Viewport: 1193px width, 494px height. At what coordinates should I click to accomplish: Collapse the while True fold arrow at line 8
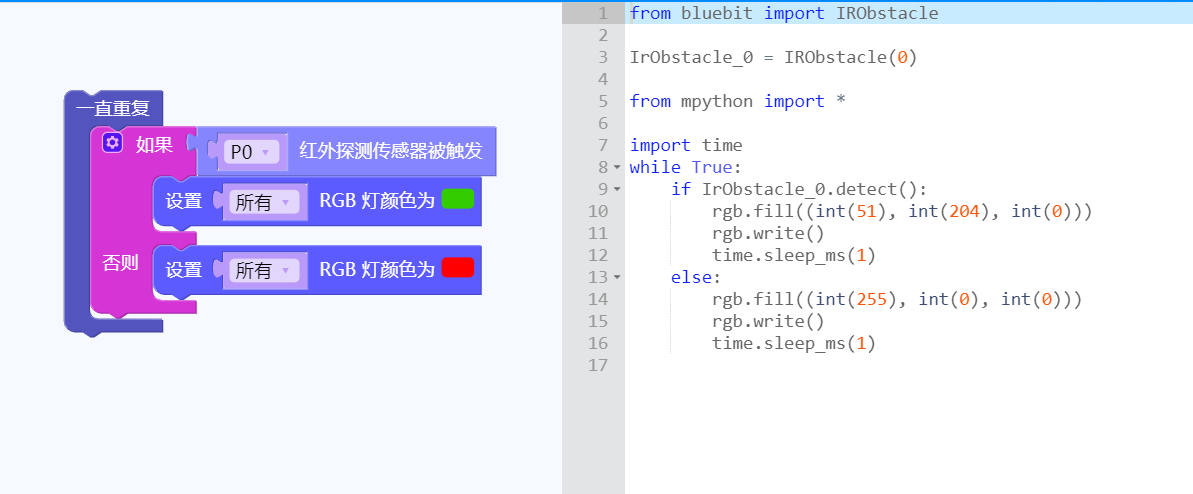(x=617, y=167)
